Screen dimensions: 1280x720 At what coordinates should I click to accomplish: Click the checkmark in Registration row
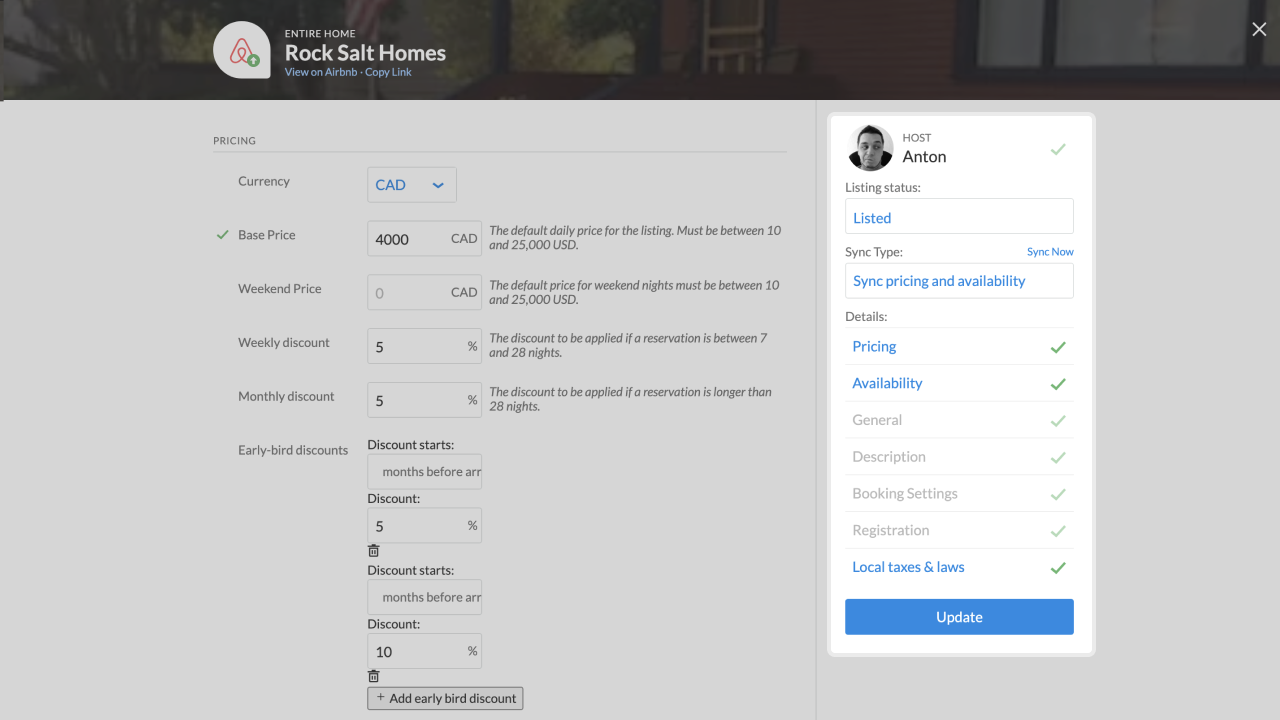click(1058, 531)
